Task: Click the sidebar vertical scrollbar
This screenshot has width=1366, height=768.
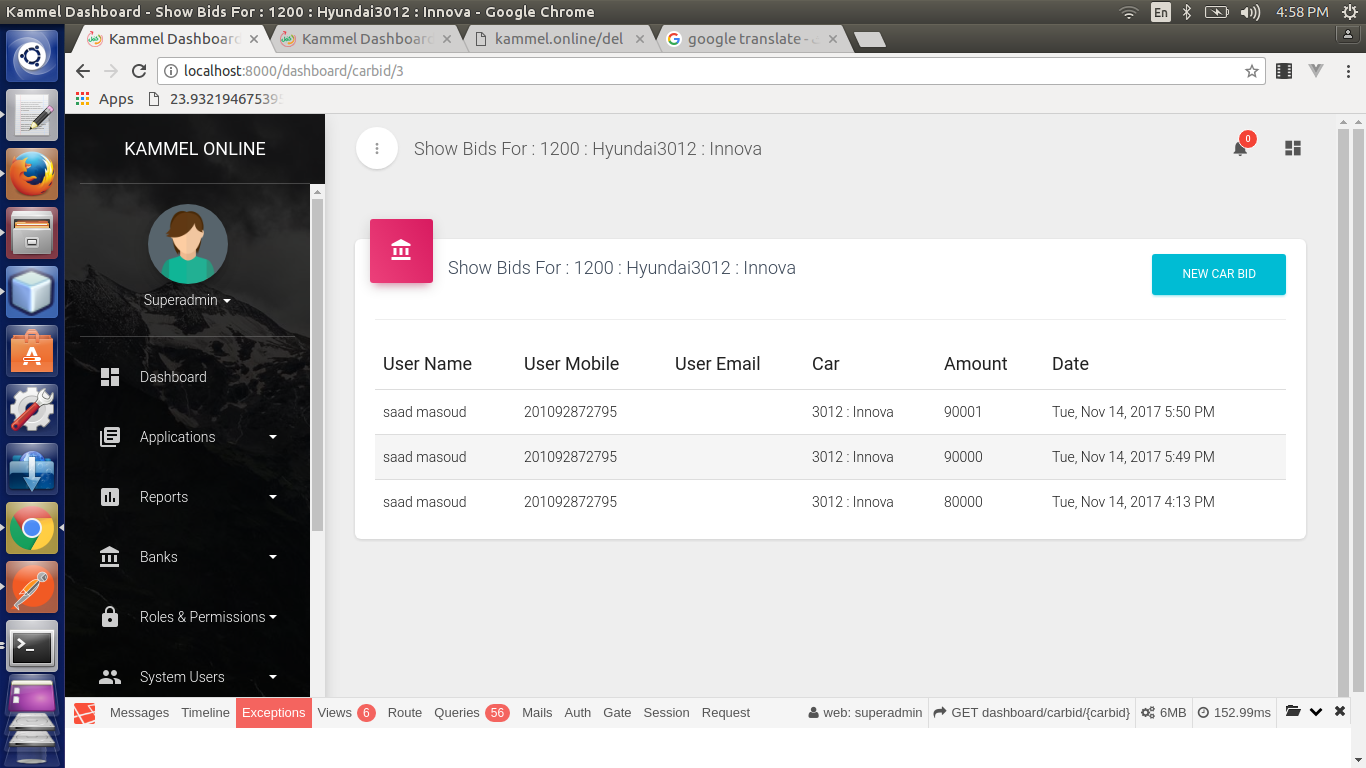Action: point(318,365)
